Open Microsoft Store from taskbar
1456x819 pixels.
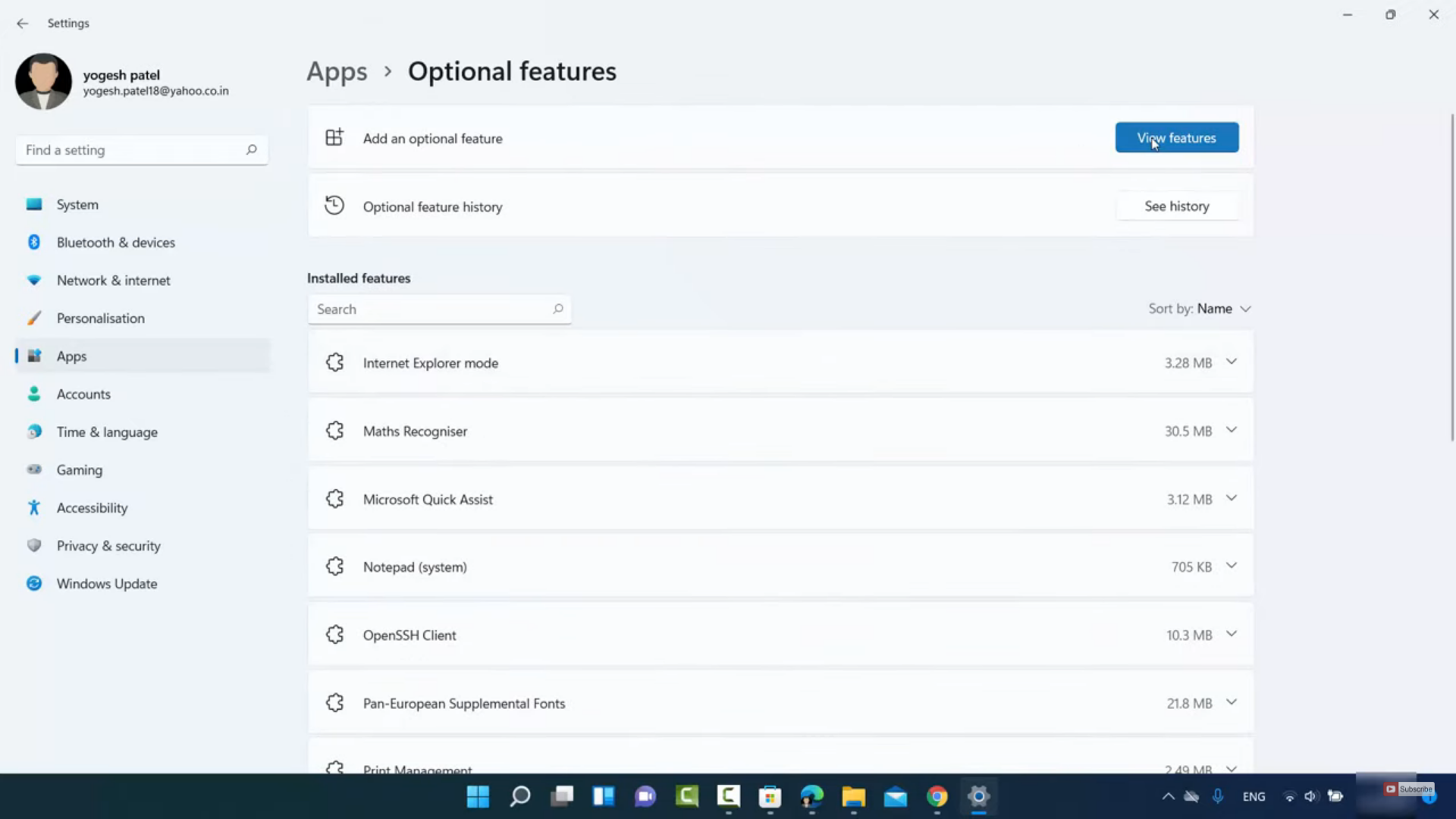tap(770, 796)
